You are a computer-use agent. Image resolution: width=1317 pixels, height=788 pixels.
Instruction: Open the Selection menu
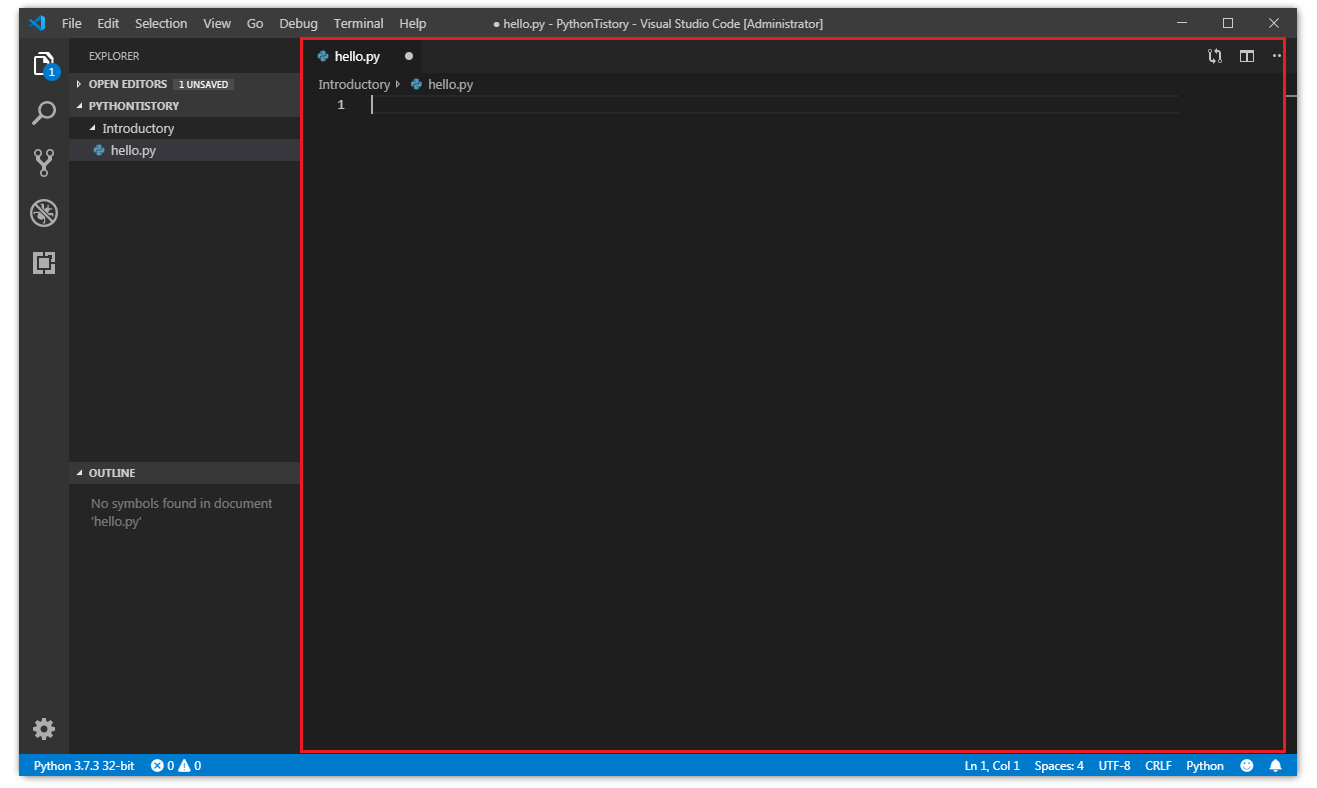[x=161, y=23]
